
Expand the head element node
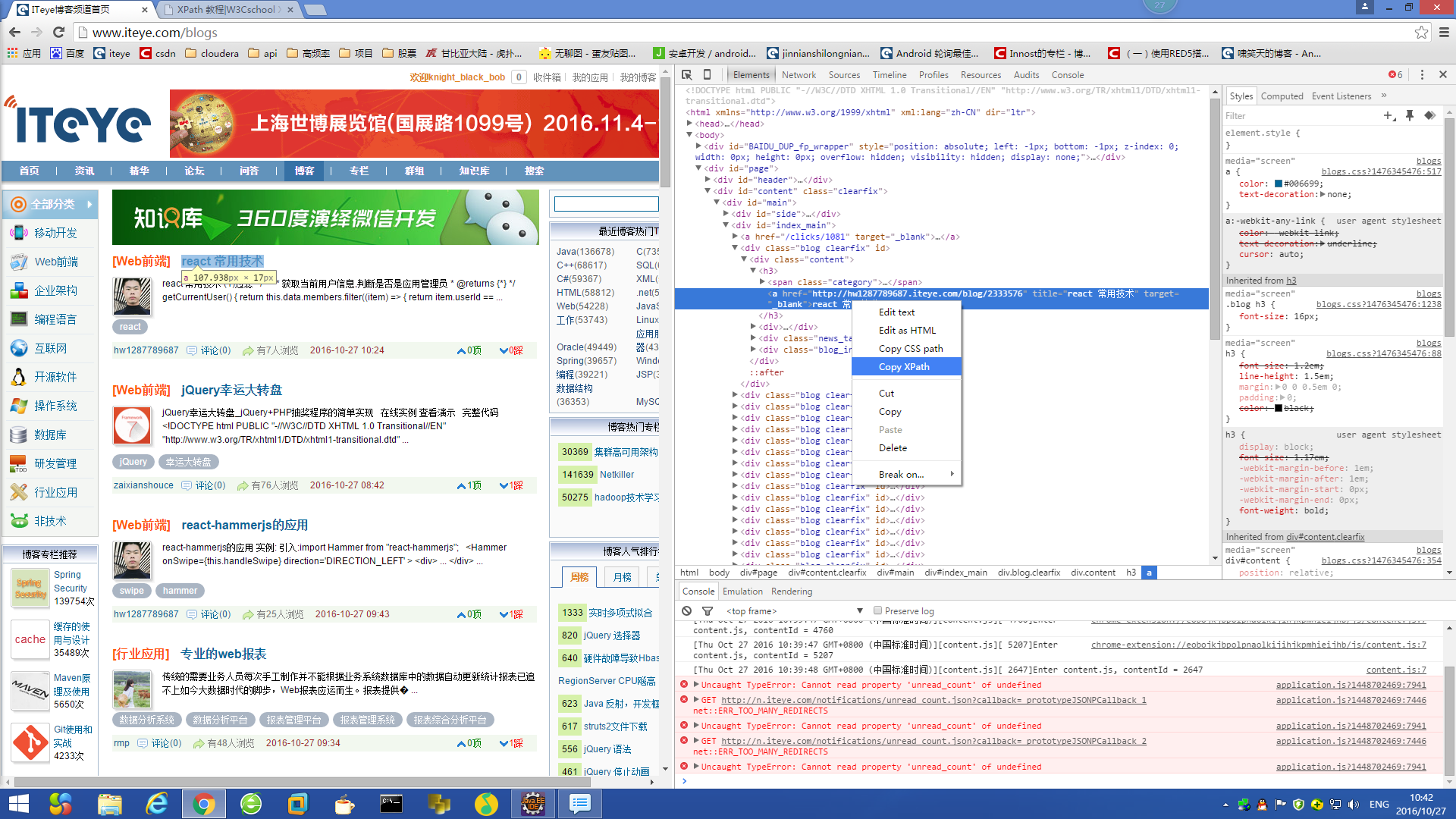[689, 124]
